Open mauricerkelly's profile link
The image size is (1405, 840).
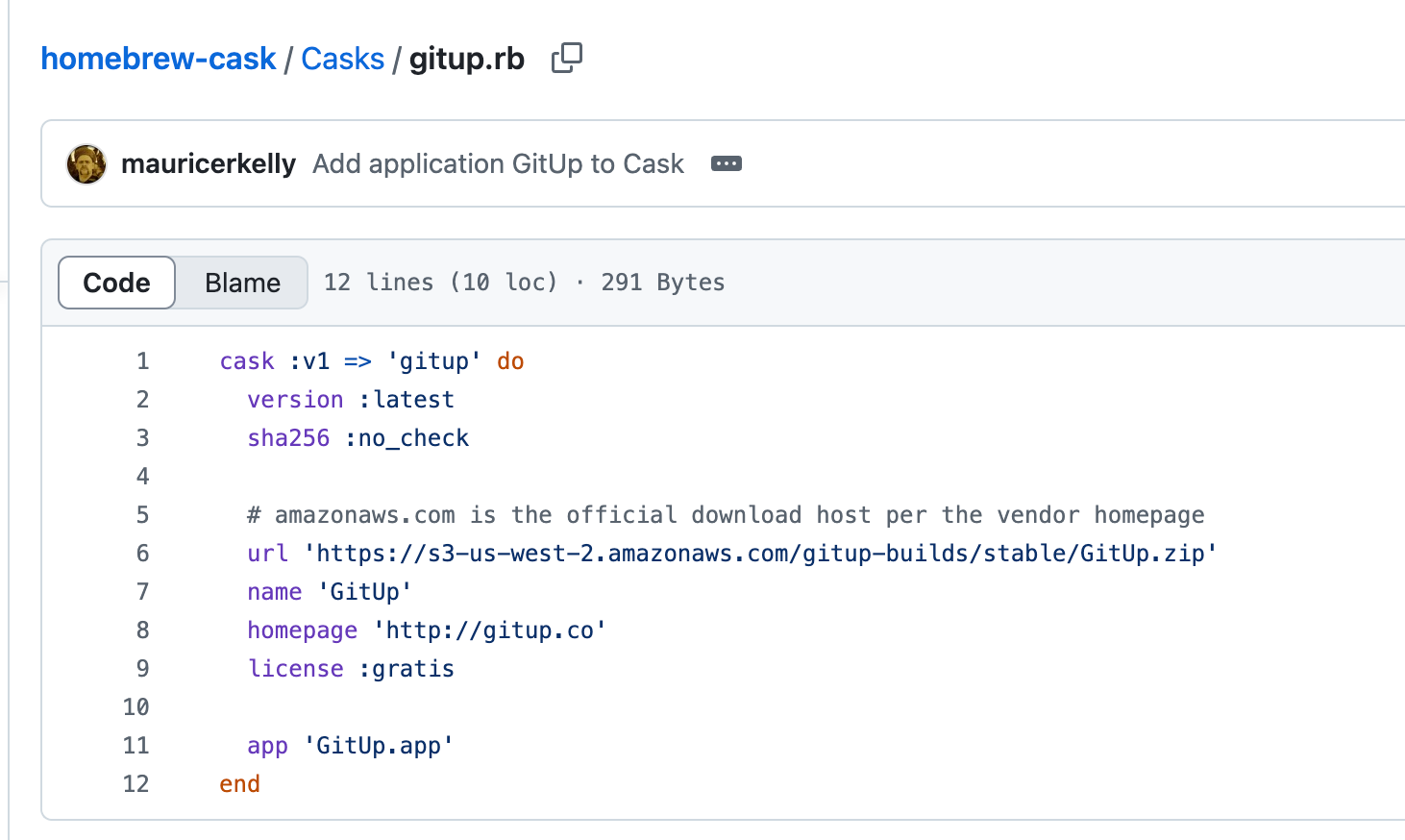tap(209, 164)
